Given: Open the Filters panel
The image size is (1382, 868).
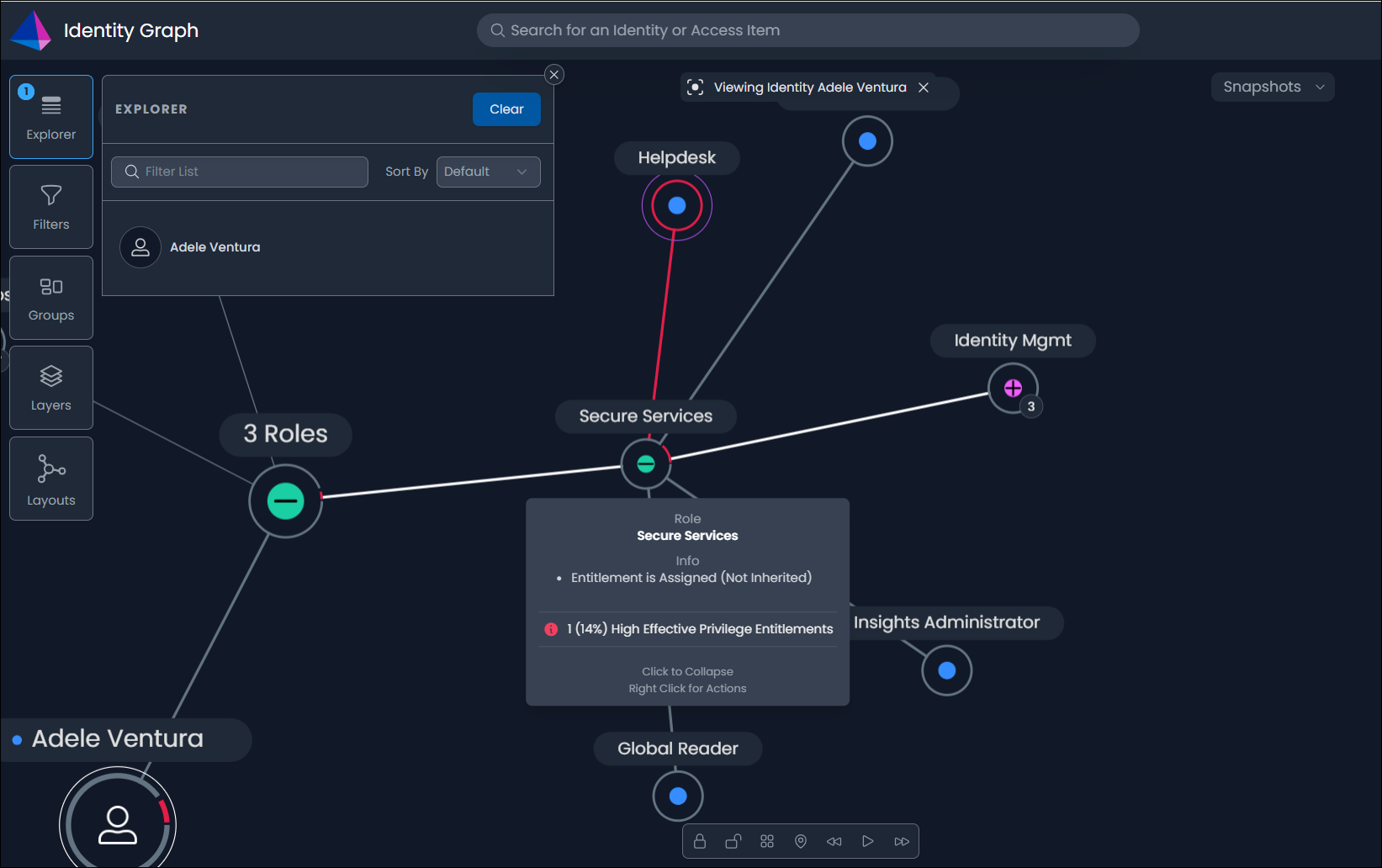Looking at the screenshot, I should point(51,207).
